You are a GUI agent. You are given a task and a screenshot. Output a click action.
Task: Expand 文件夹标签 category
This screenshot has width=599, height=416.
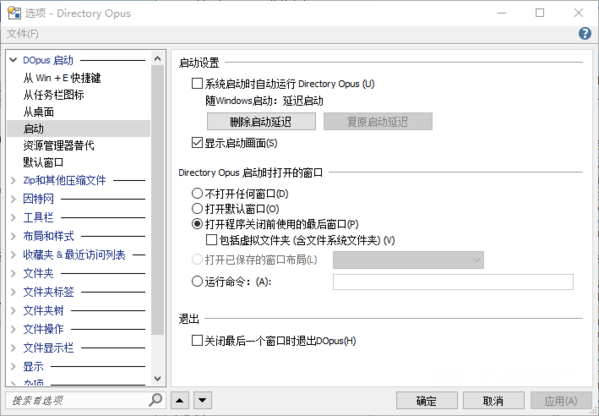point(13,292)
